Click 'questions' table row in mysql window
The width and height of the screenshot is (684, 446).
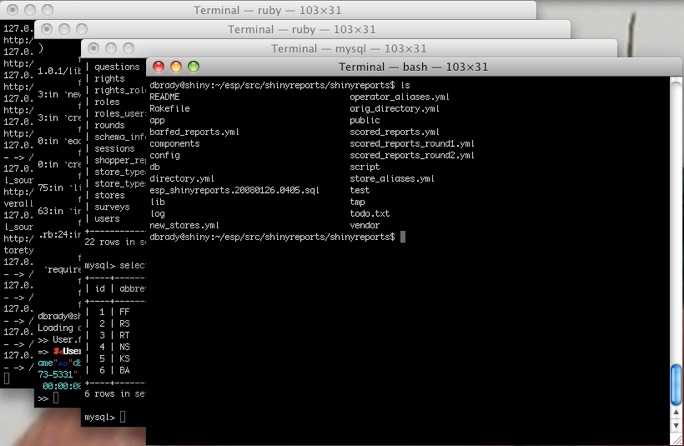[117, 67]
